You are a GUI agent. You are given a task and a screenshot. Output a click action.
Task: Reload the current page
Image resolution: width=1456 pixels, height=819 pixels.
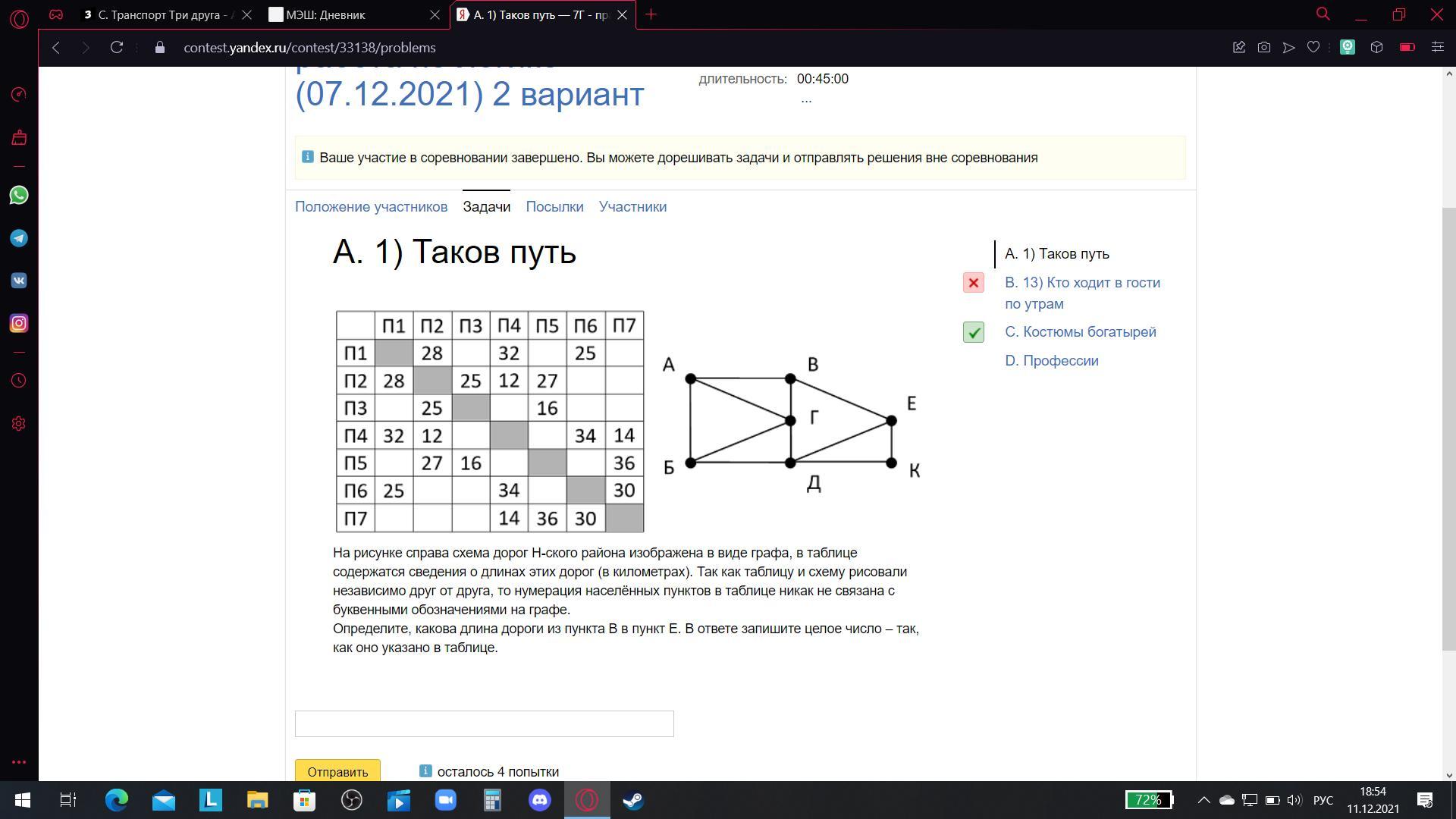point(116,47)
